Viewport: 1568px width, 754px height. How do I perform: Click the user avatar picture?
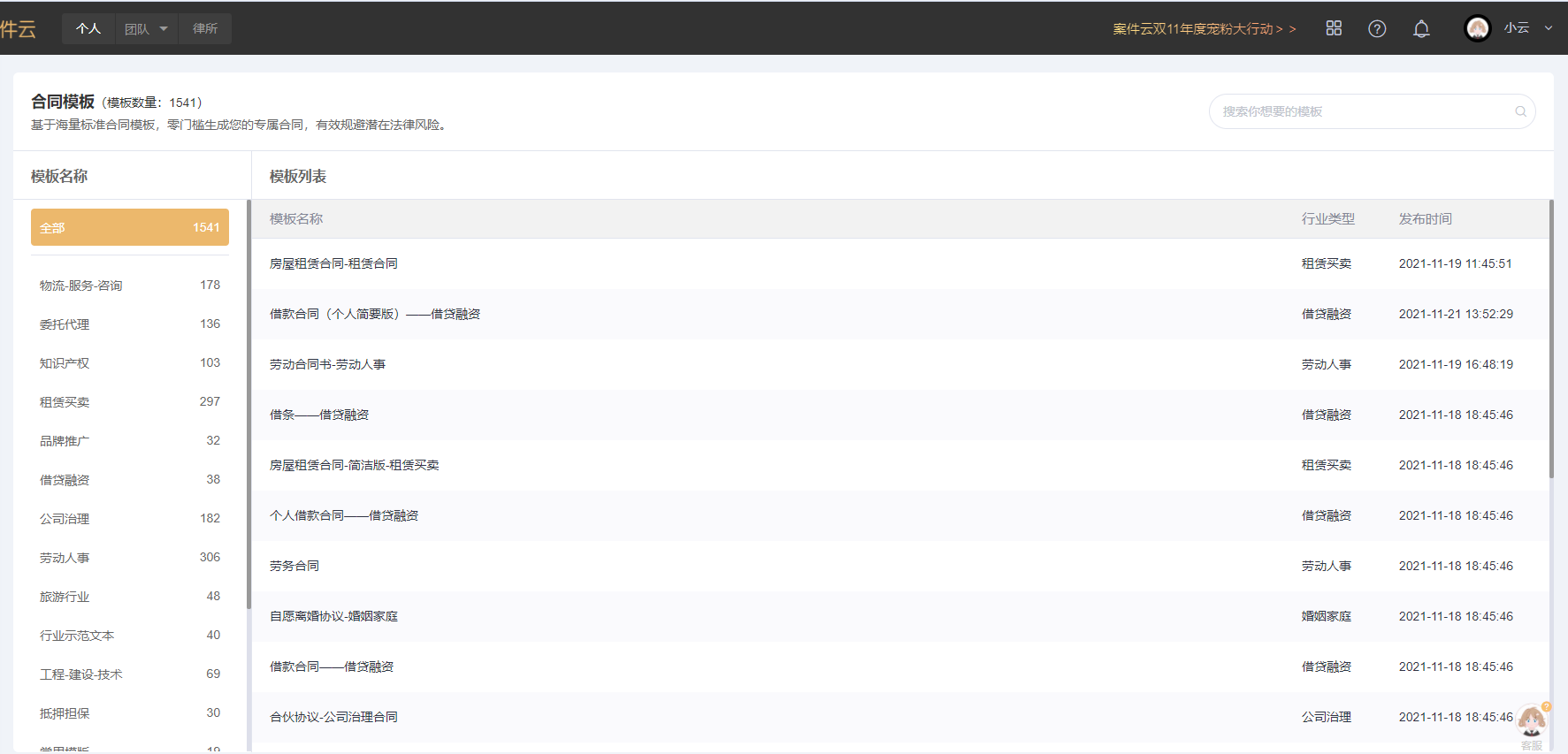click(1477, 28)
